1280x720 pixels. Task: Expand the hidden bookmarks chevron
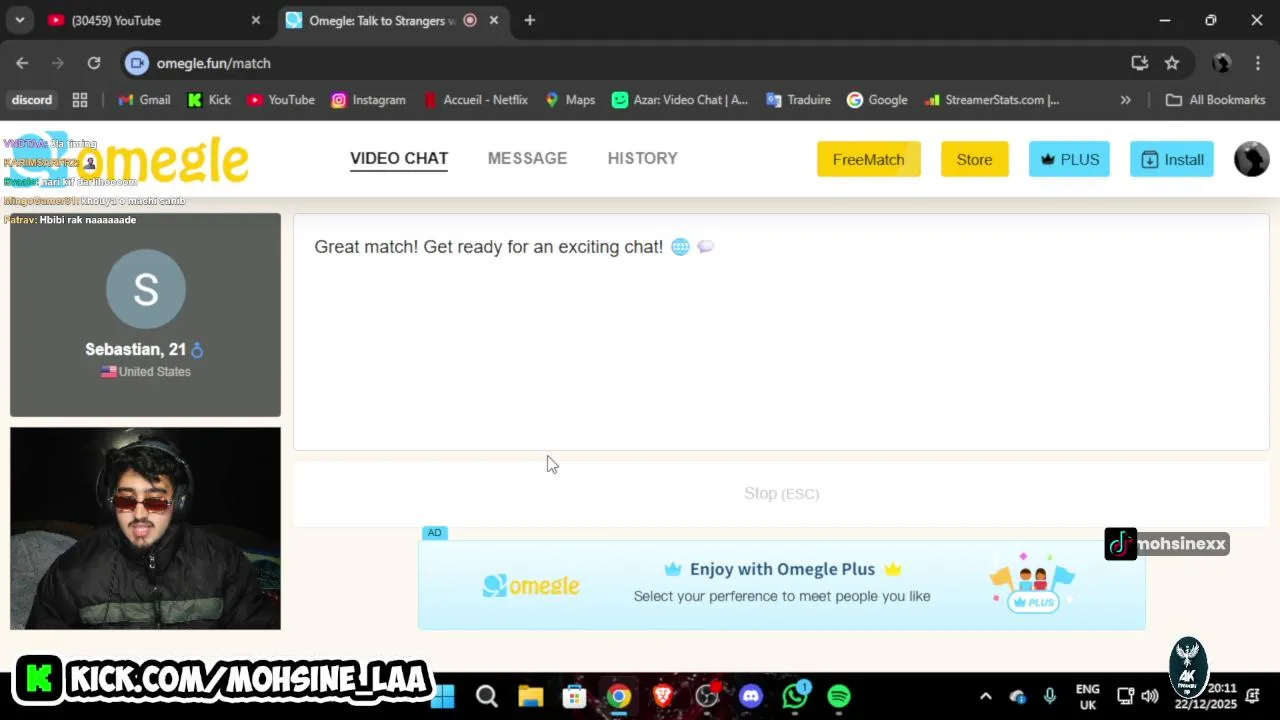[x=1125, y=100]
